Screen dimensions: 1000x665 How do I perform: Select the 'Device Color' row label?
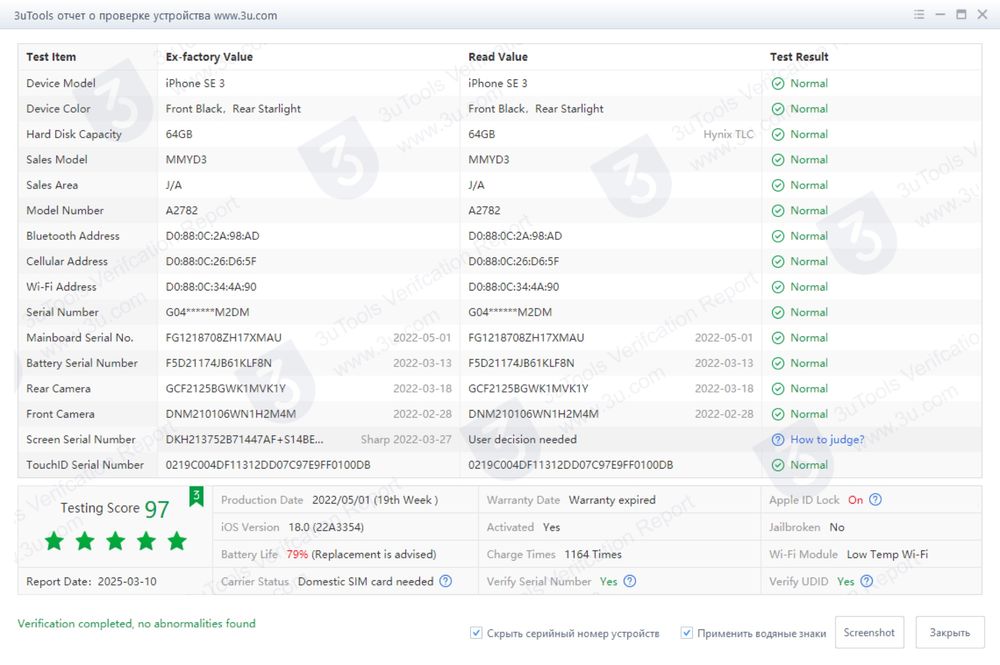(x=58, y=108)
